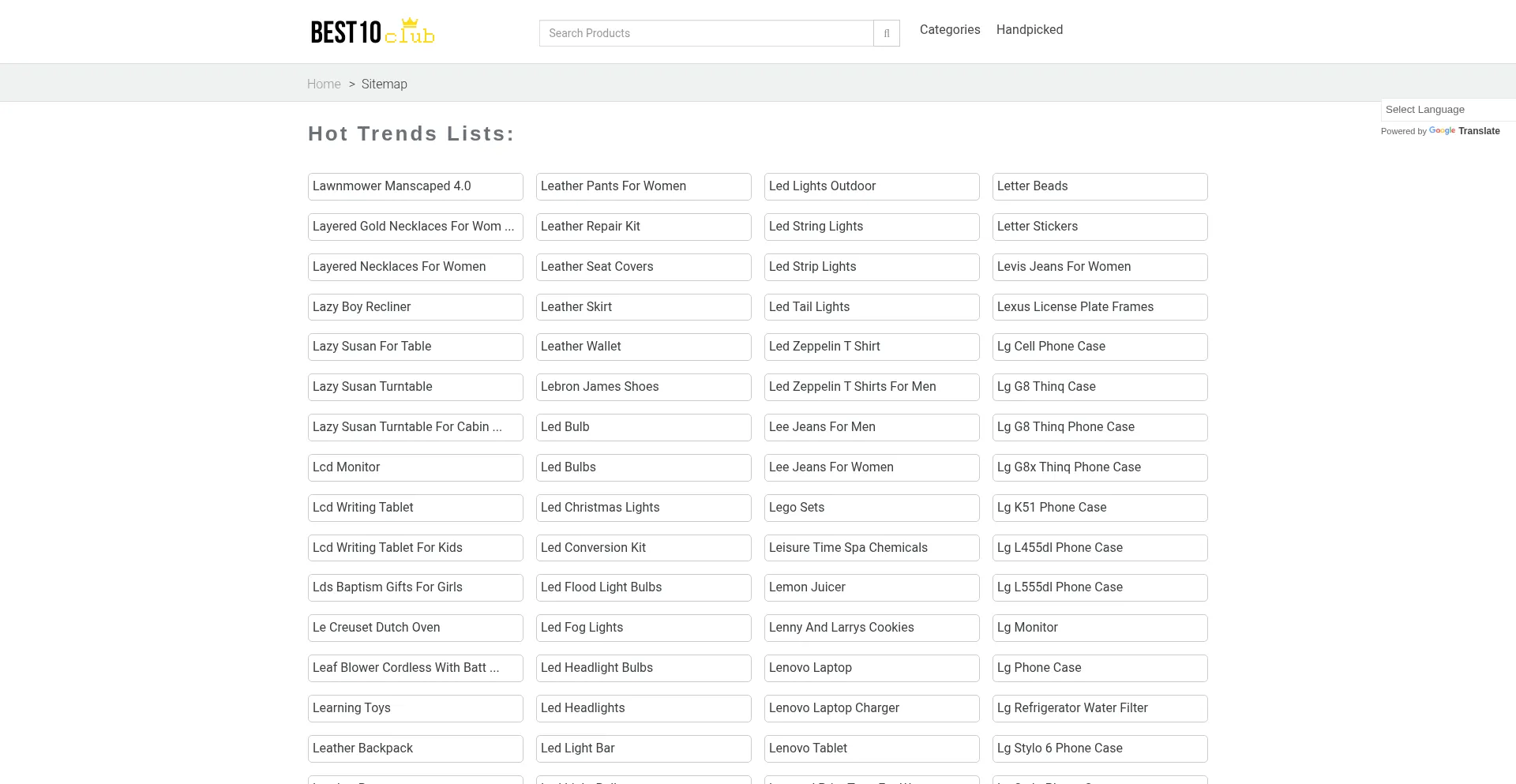Screen dimensions: 1516x784
Task: Open the Handpicked menu
Action: click(x=1029, y=30)
